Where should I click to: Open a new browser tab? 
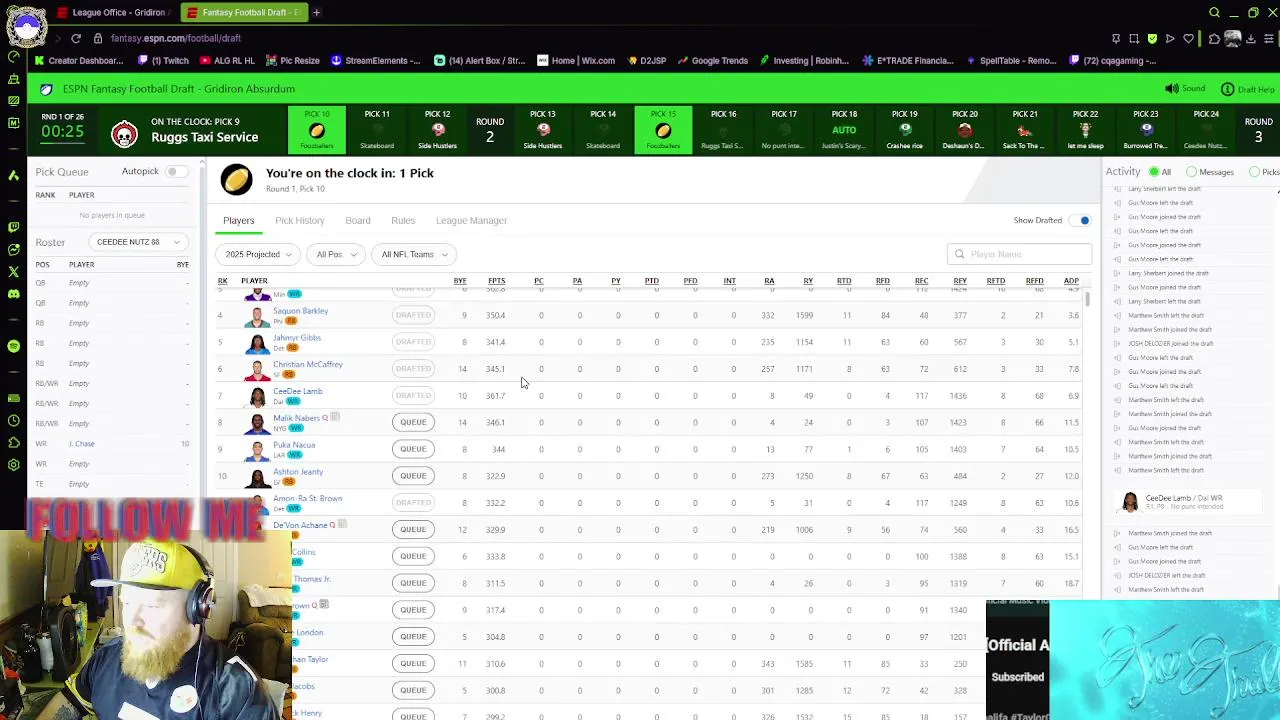click(316, 13)
